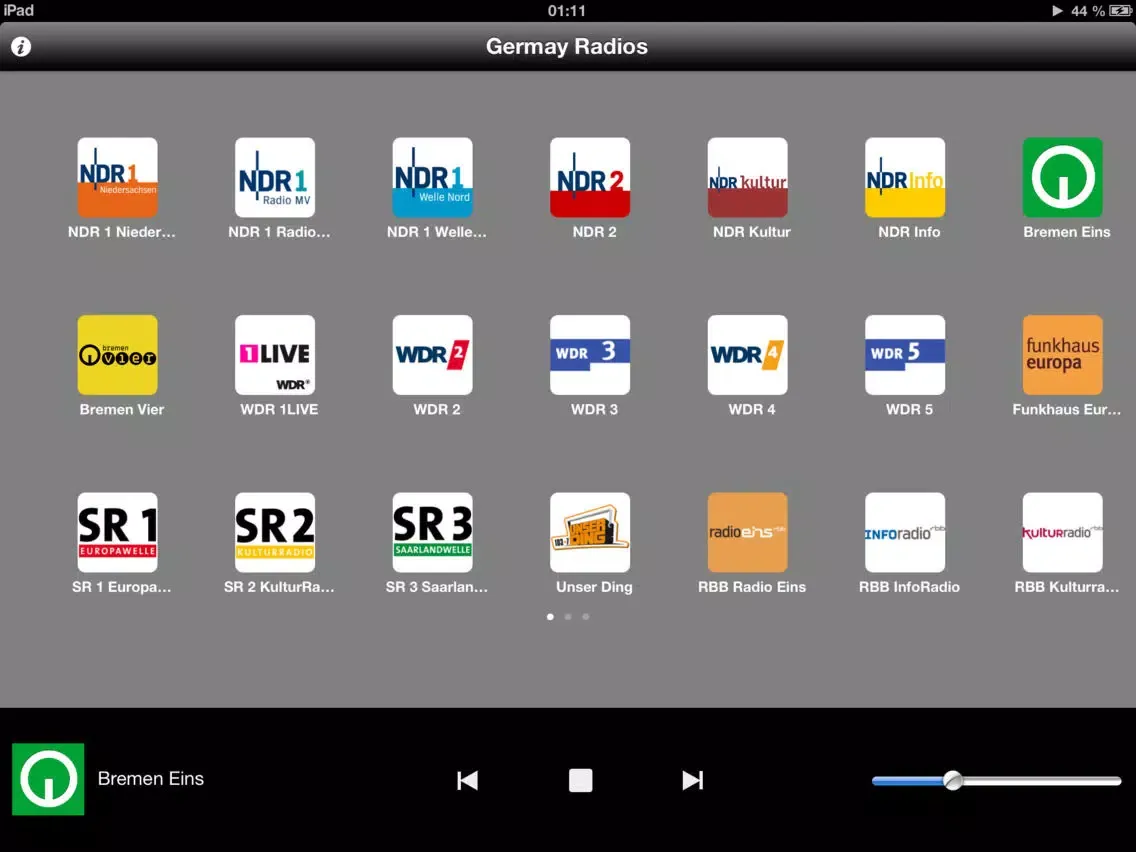
Task: Select the Funkhaus Europa station icon
Action: 1063,355
